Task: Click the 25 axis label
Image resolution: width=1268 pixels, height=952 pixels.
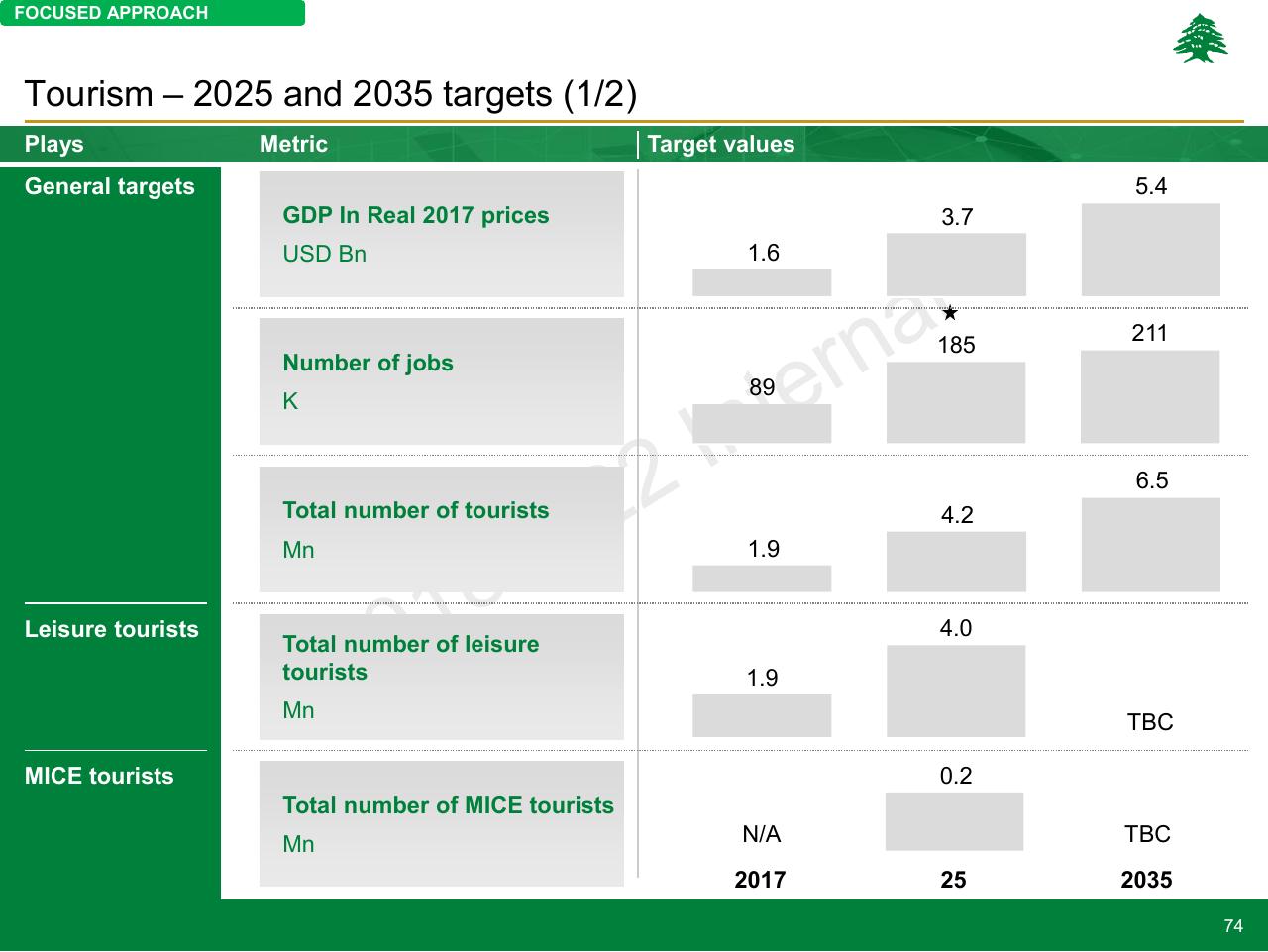Action: point(953,880)
